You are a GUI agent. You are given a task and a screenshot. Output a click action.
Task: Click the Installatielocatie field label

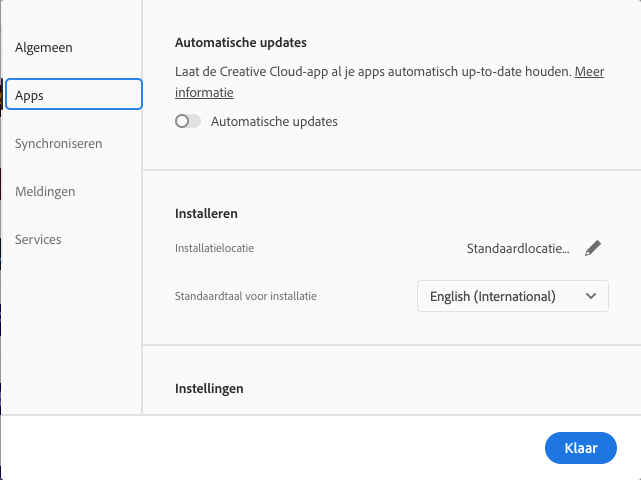[x=214, y=248]
